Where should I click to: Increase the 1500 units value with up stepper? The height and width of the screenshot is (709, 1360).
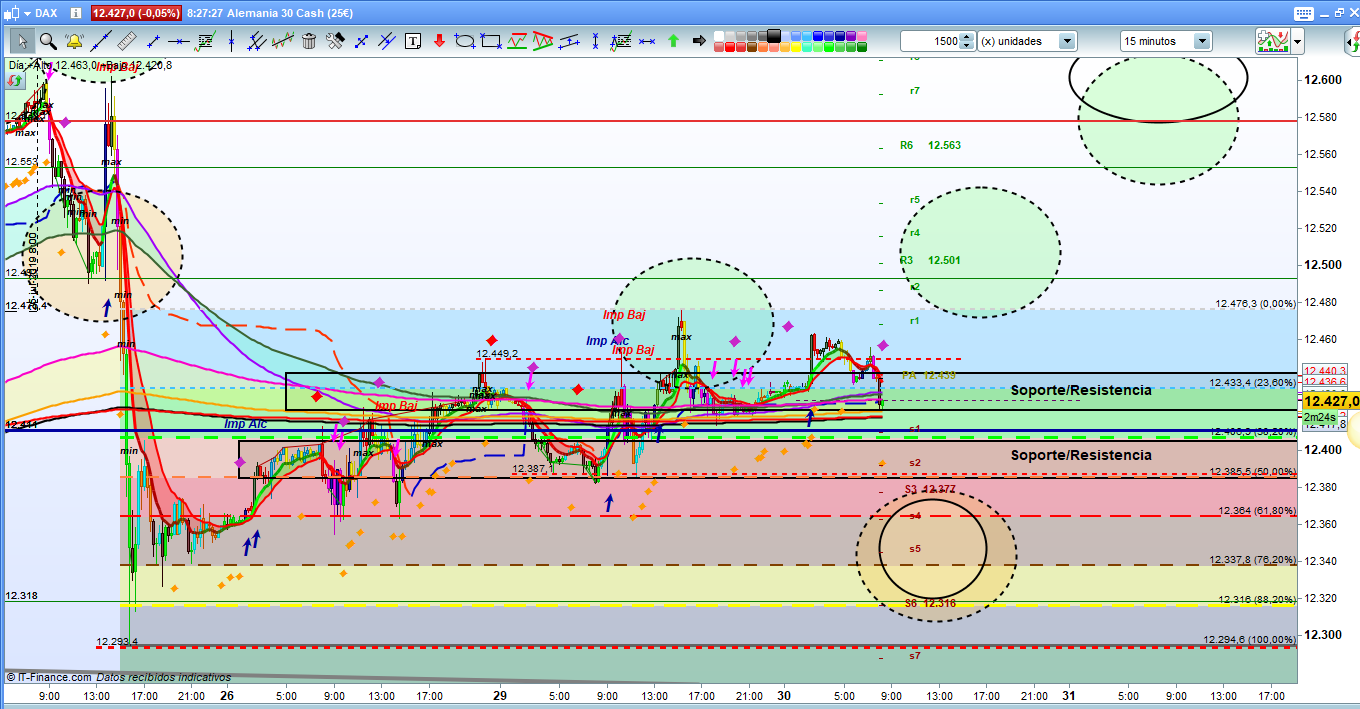[x=967, y=37]
